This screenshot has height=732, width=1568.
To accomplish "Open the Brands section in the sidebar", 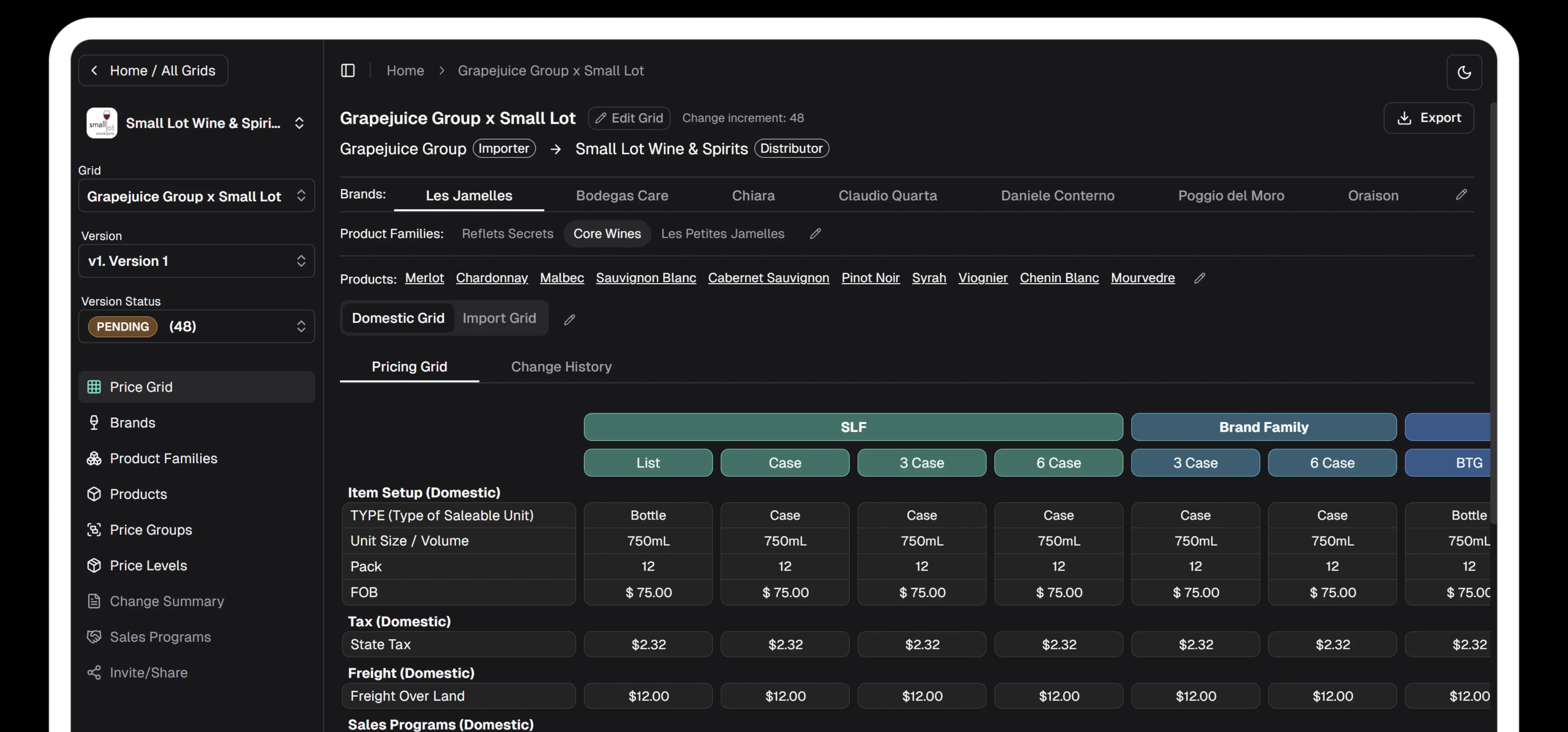I will [x=133, y=423].
